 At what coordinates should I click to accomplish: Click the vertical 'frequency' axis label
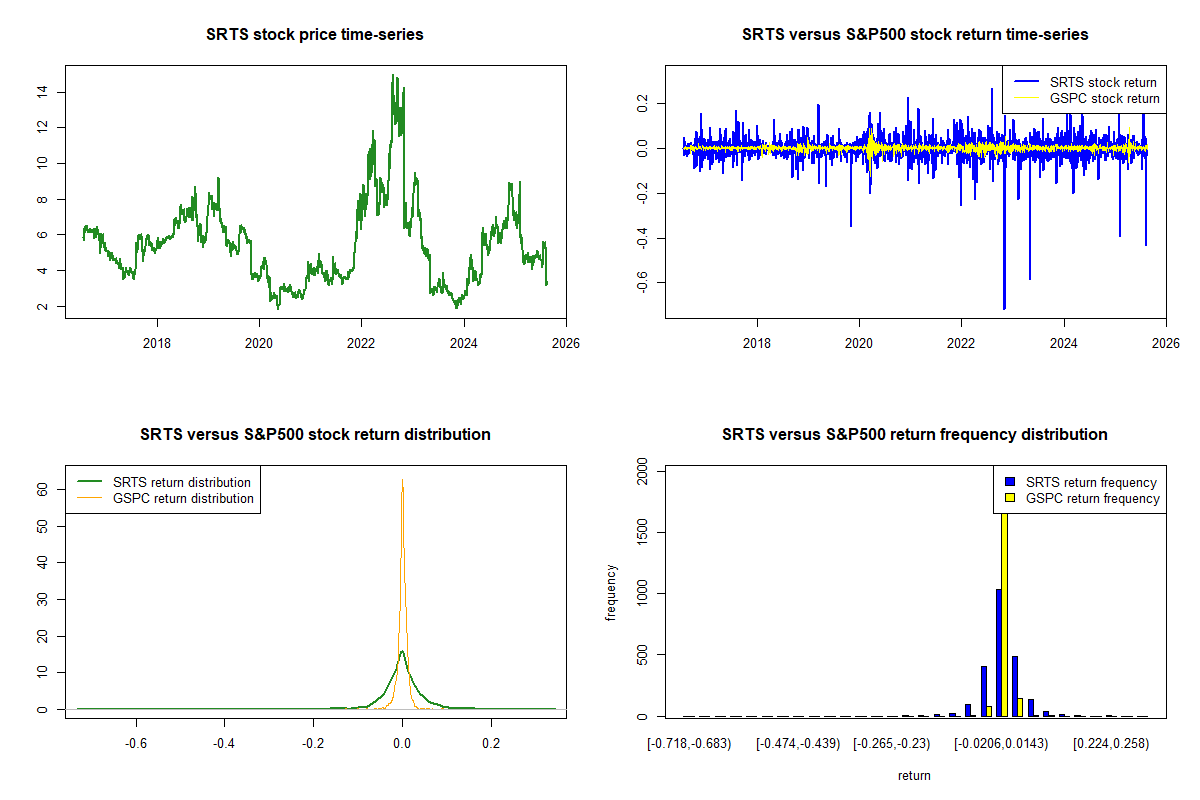pyautogui.click(x=612, y=592)
